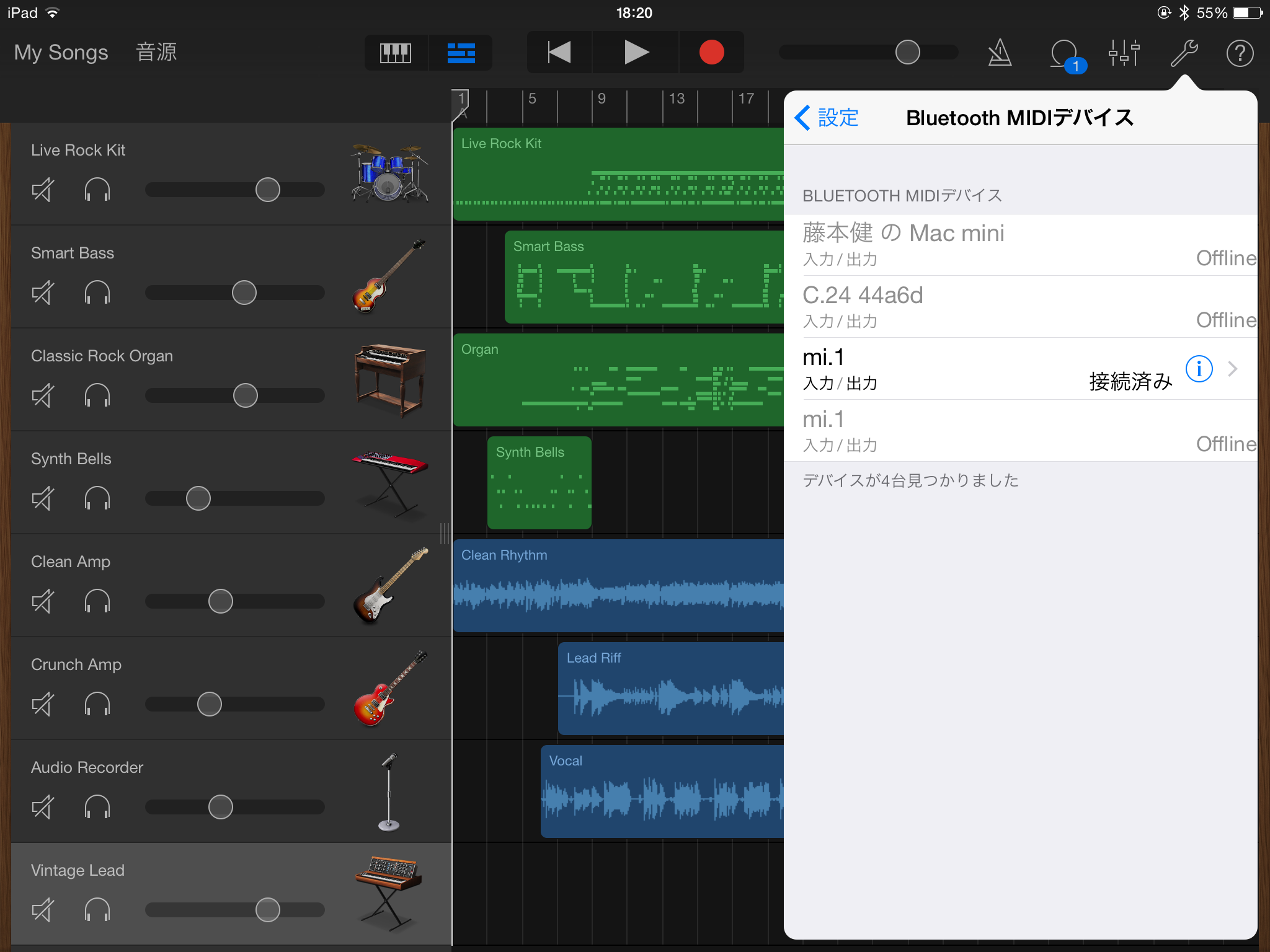Open the help question mark icon
1270x952 pixels.
pyautogui.click(x=1240, y=53)
